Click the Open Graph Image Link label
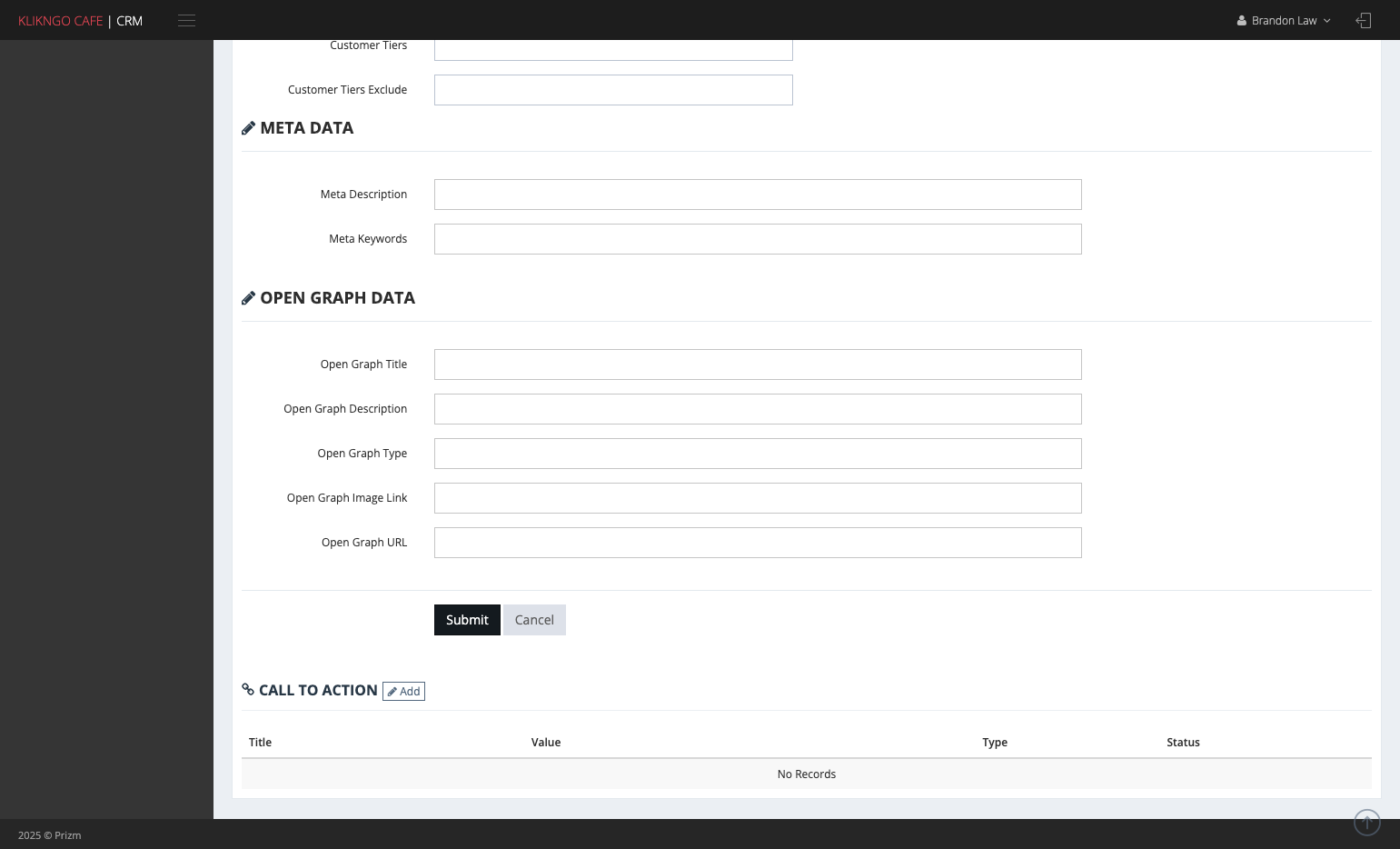Image resolution: width=1400 pixels, height=849 pixels. pyautogui.click(x=347, y=498)
